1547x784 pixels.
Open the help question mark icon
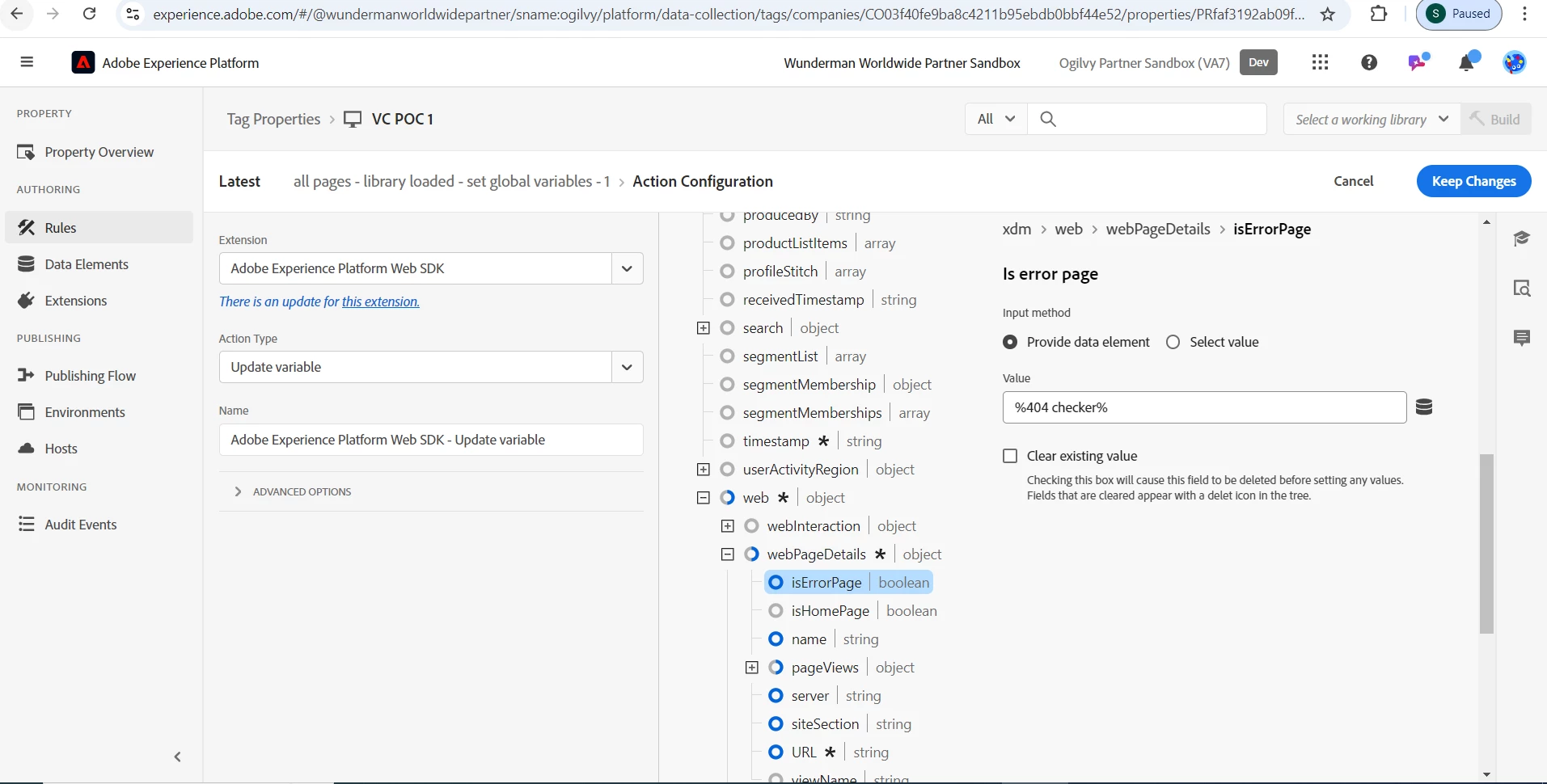1369,62
